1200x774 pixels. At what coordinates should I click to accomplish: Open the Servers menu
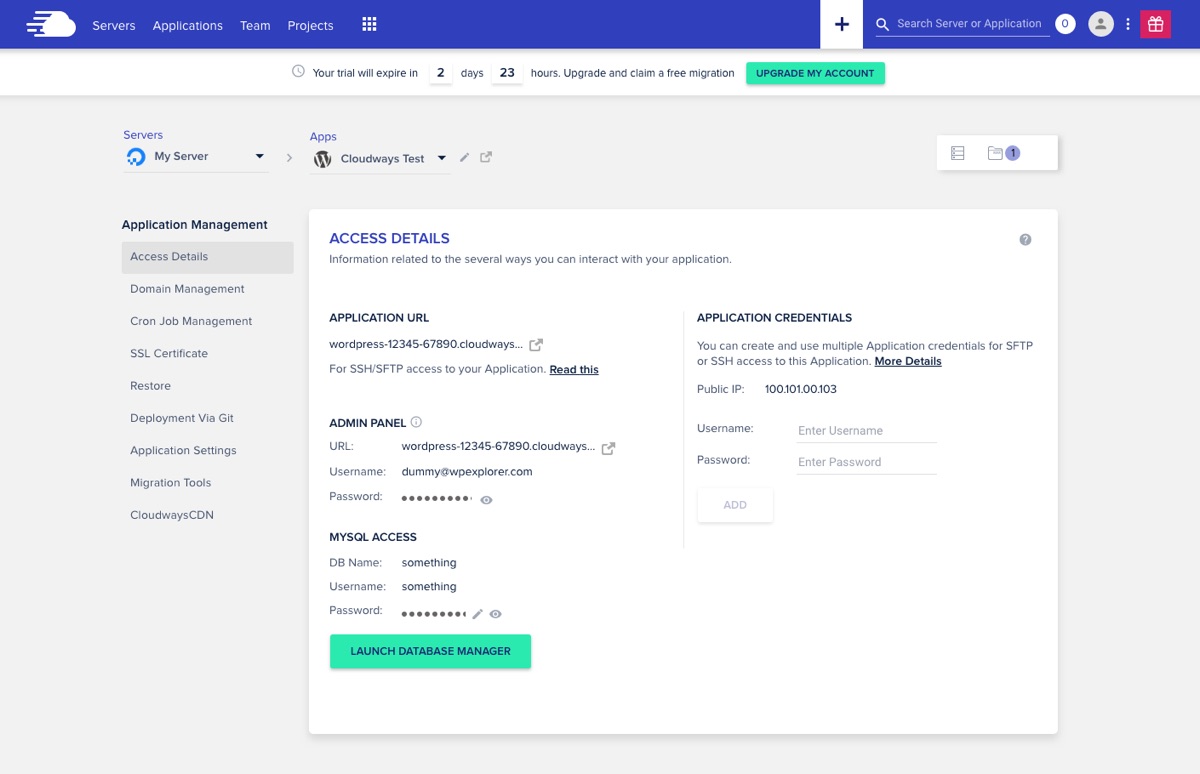(x=114, y=25)
